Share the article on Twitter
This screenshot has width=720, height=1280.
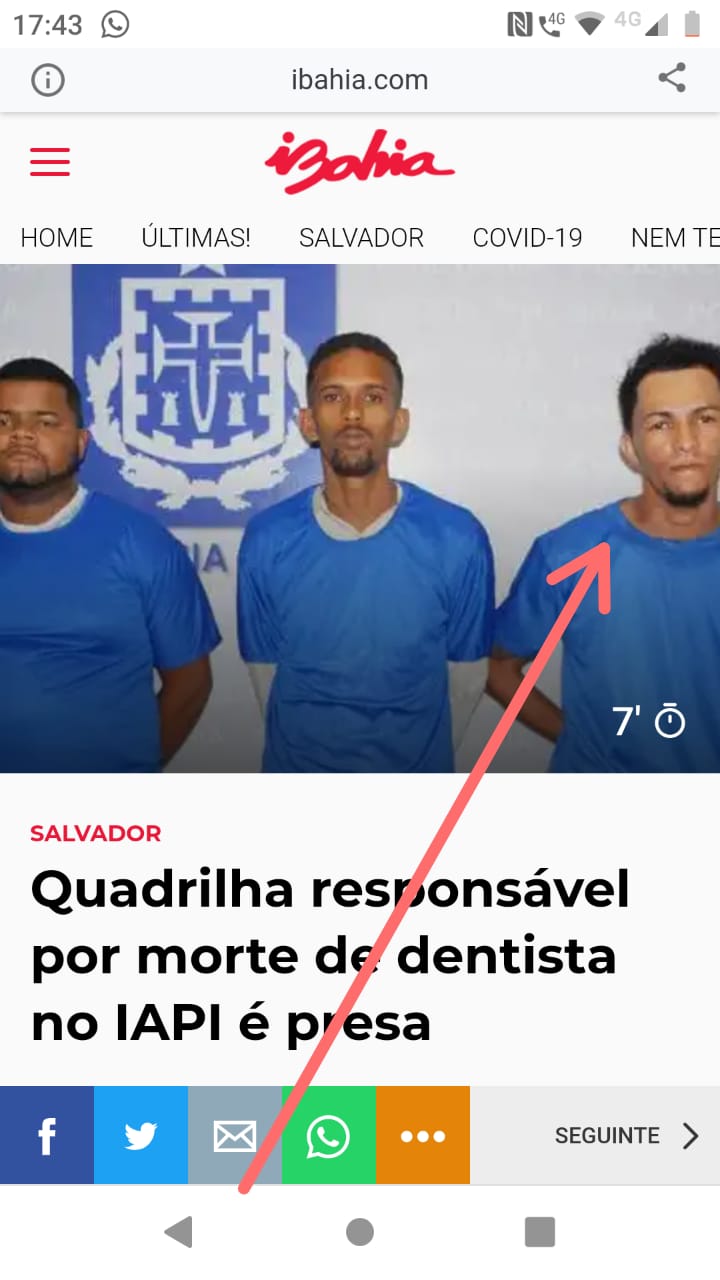[x=141, y=1135]
